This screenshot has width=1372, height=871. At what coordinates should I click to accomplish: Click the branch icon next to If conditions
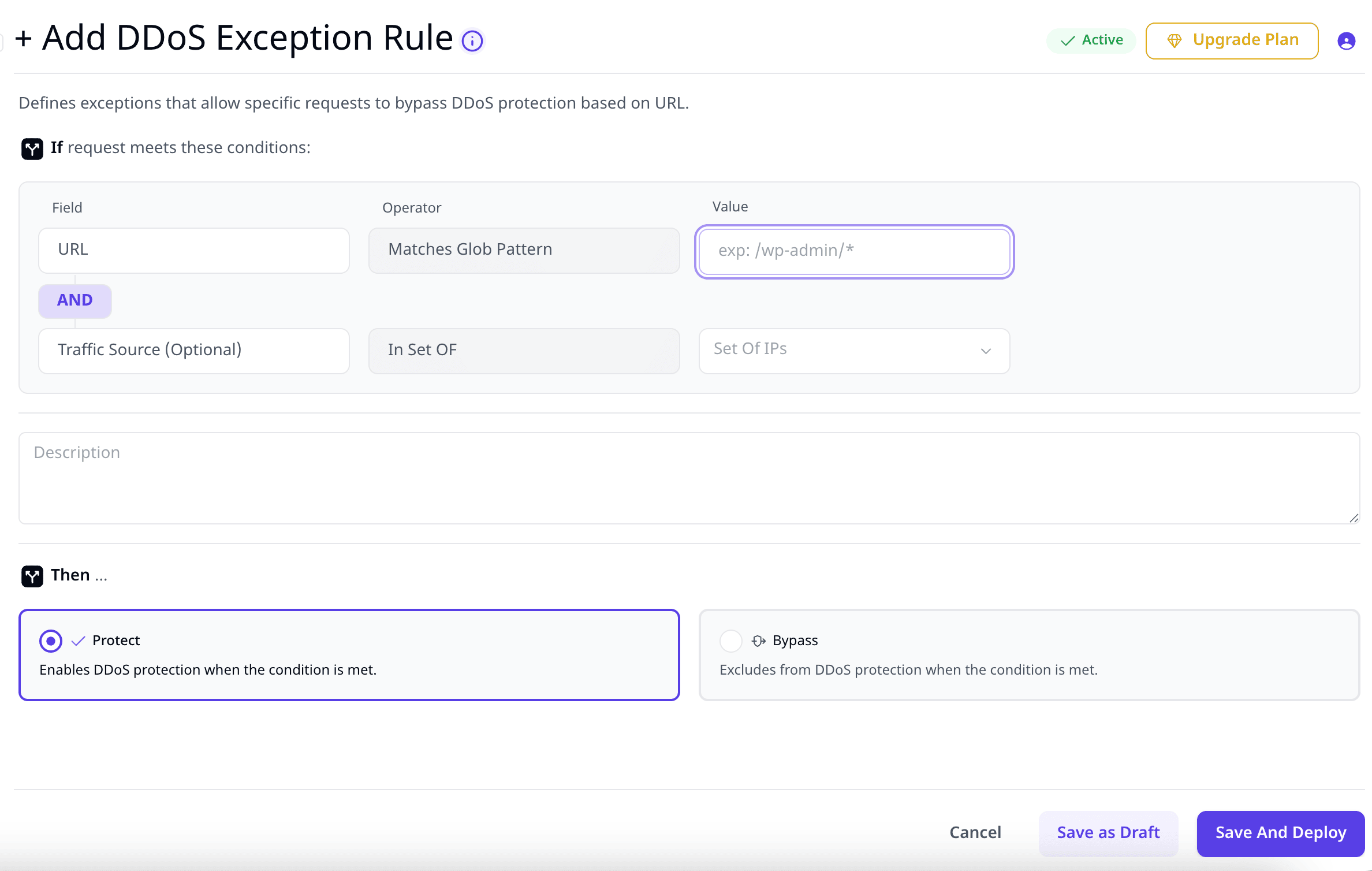(x=32, y=148)
